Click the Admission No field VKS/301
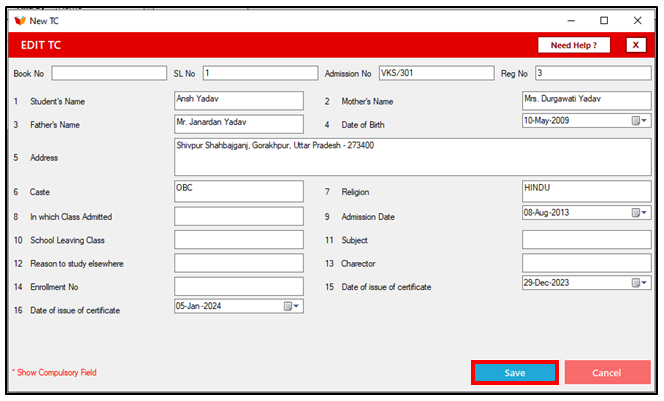The image size is (664, 401). coord(437,73)
